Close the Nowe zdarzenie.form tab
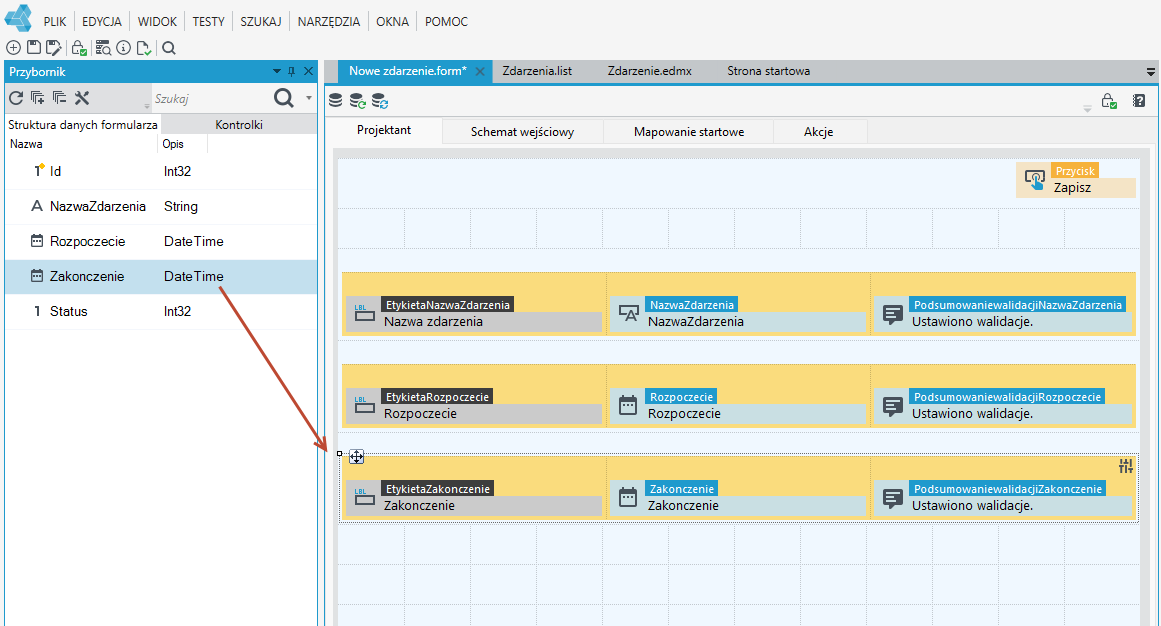 480,72
